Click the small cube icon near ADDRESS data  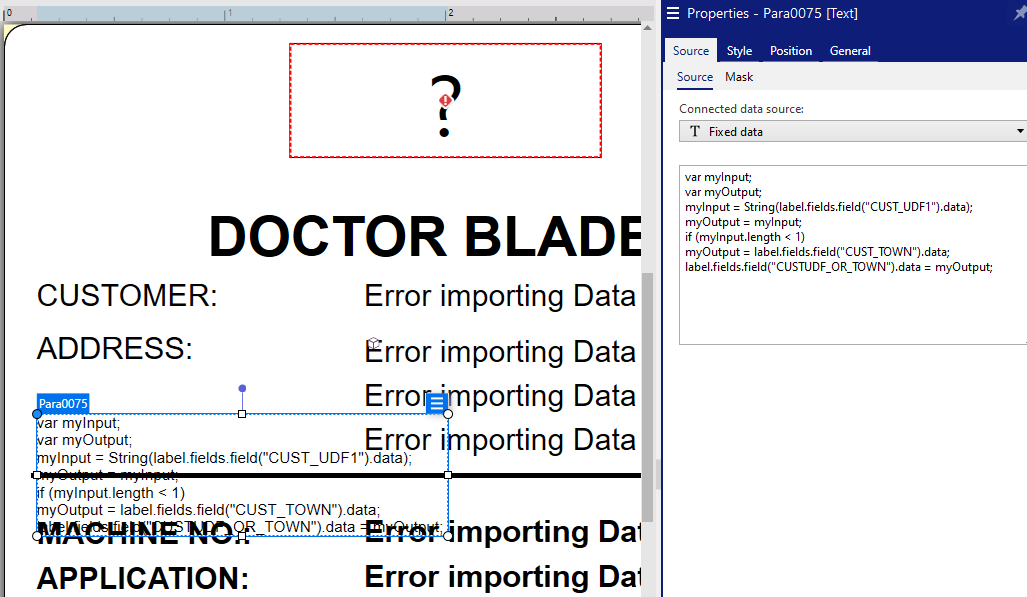pyautogui.click(x=374, y=343)
